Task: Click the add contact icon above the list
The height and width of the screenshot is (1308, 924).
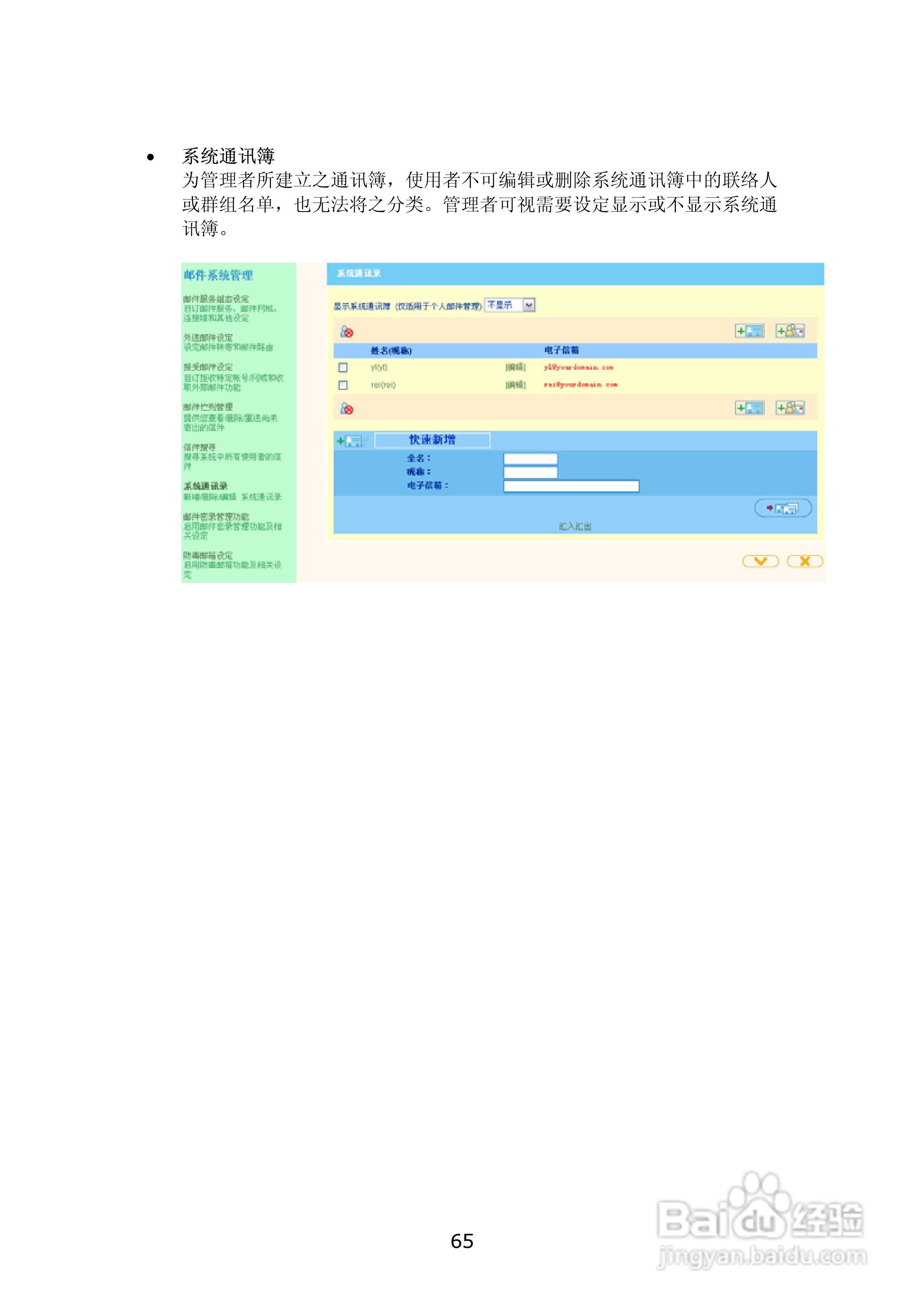Action: (x=750, y=330)
